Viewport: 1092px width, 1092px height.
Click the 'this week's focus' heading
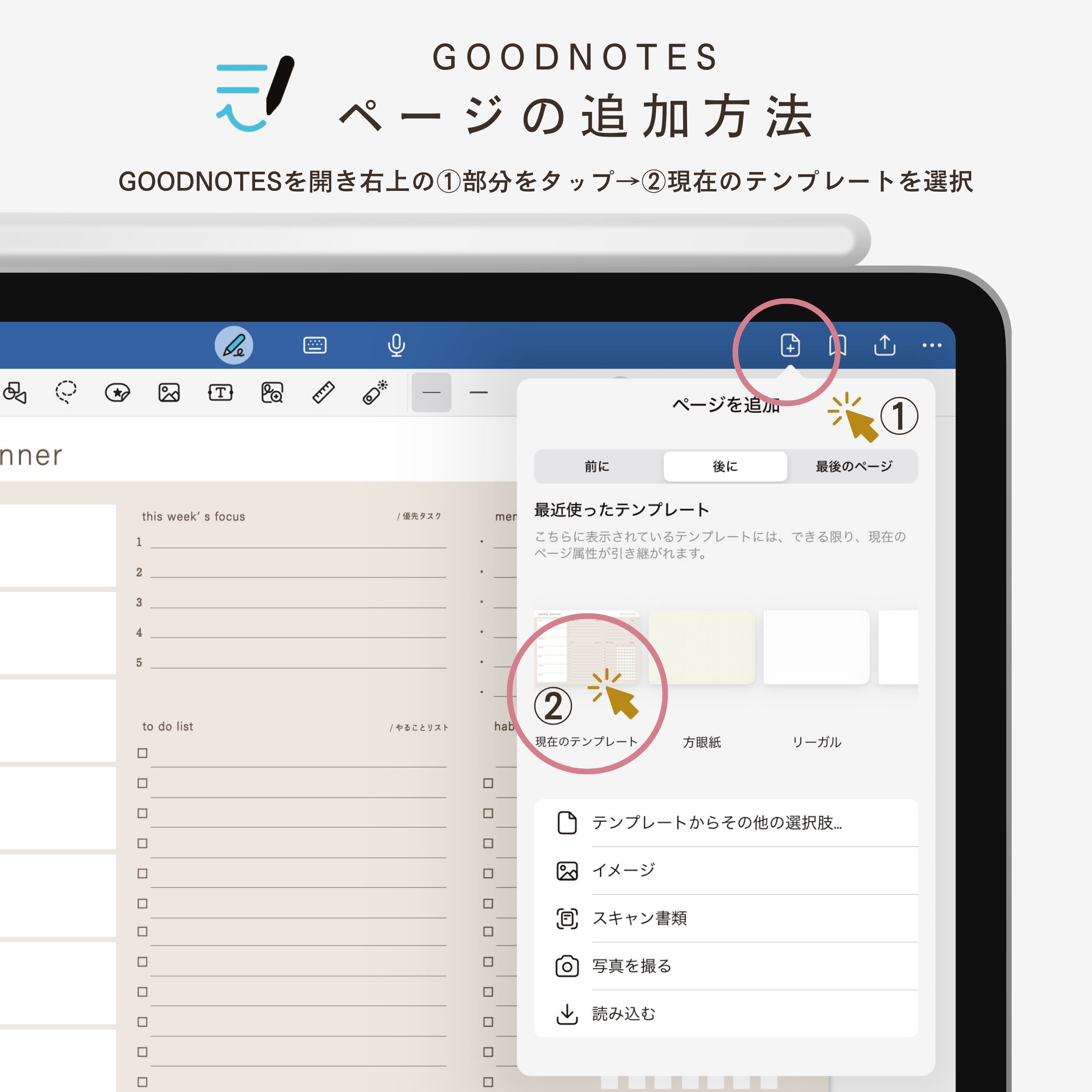tap(194, 516)
